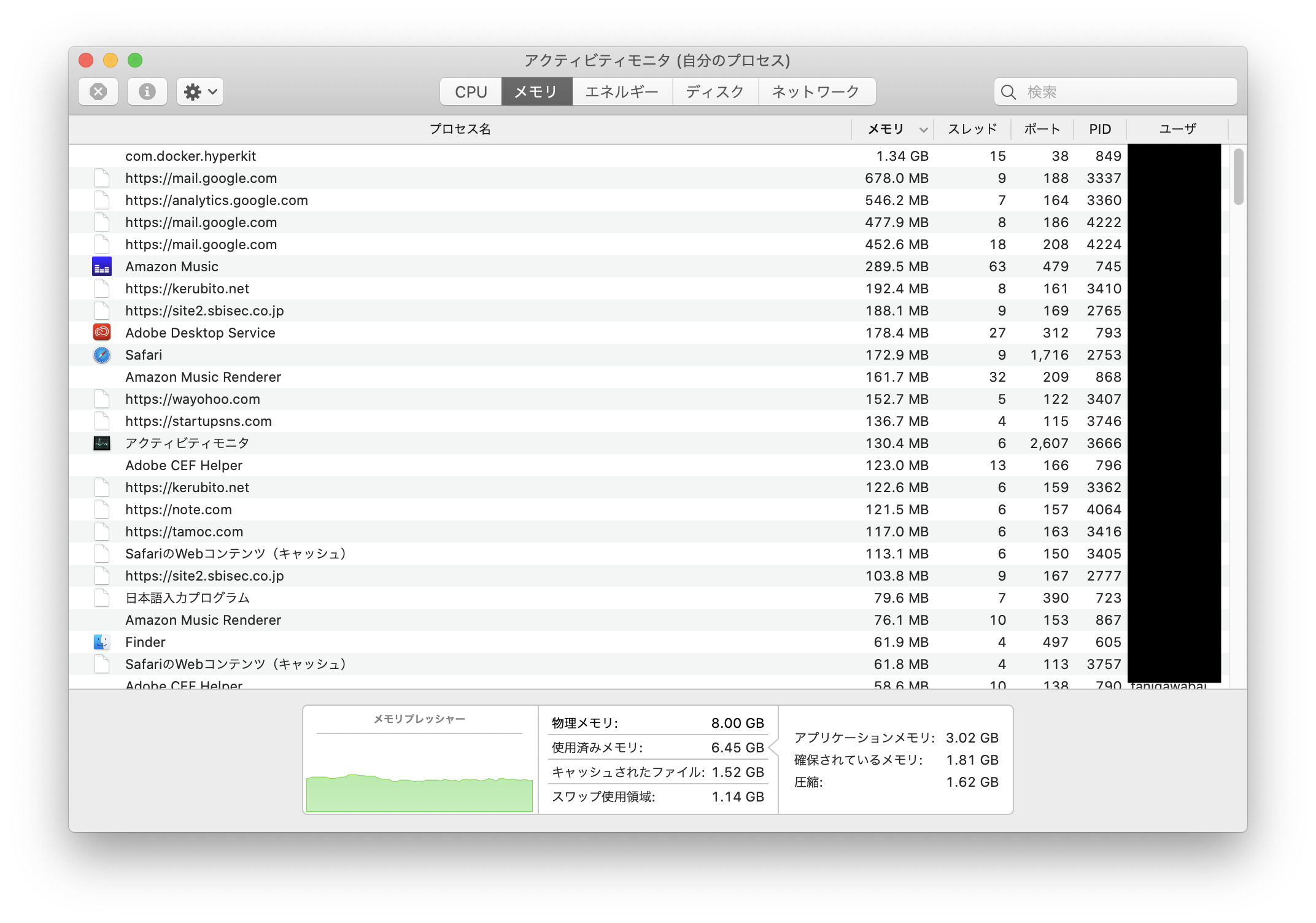Viewport: 1316px width, 923px height.
Task: Click the Amazon Music app icon
Action: coord(102,266)
